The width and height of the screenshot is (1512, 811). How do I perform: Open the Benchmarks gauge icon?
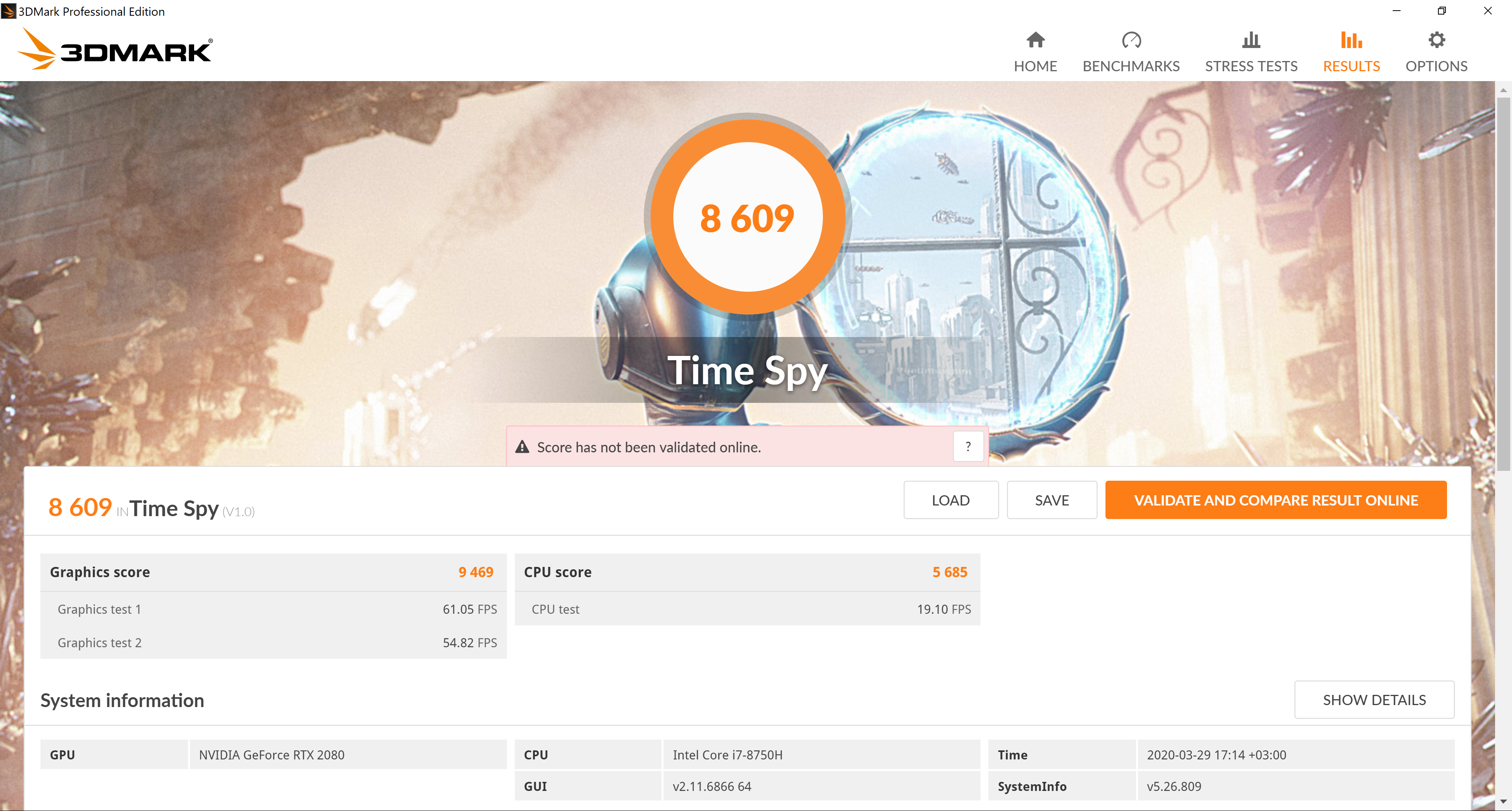tap(1131, 40)
